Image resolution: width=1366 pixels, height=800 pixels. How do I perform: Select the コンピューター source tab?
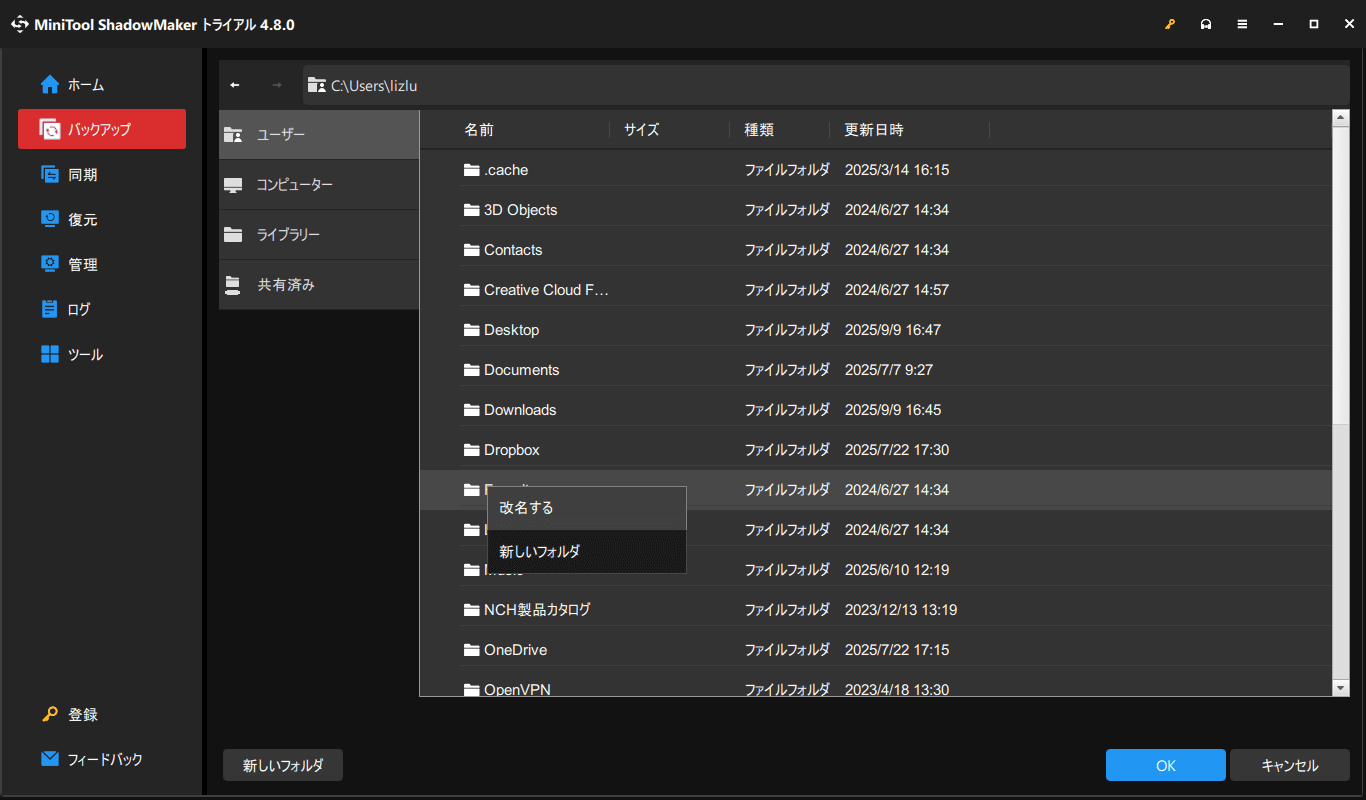pos(319,185)
